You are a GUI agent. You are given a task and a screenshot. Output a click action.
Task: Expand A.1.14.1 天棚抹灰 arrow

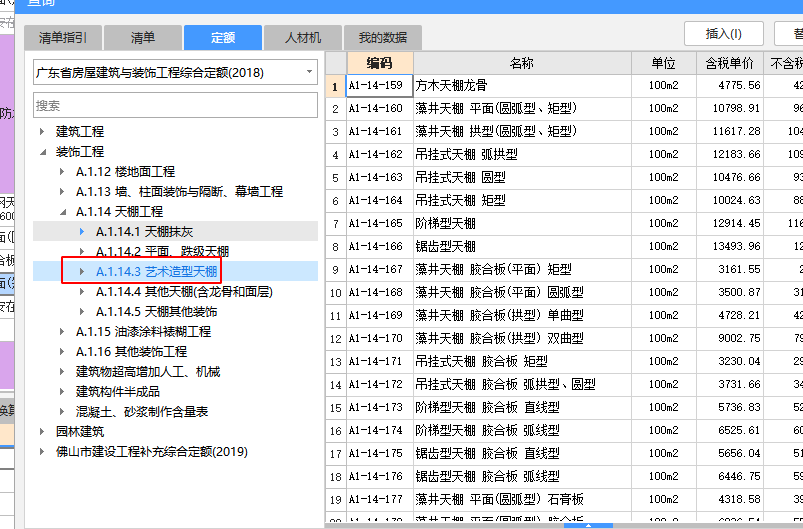[82, 231]
